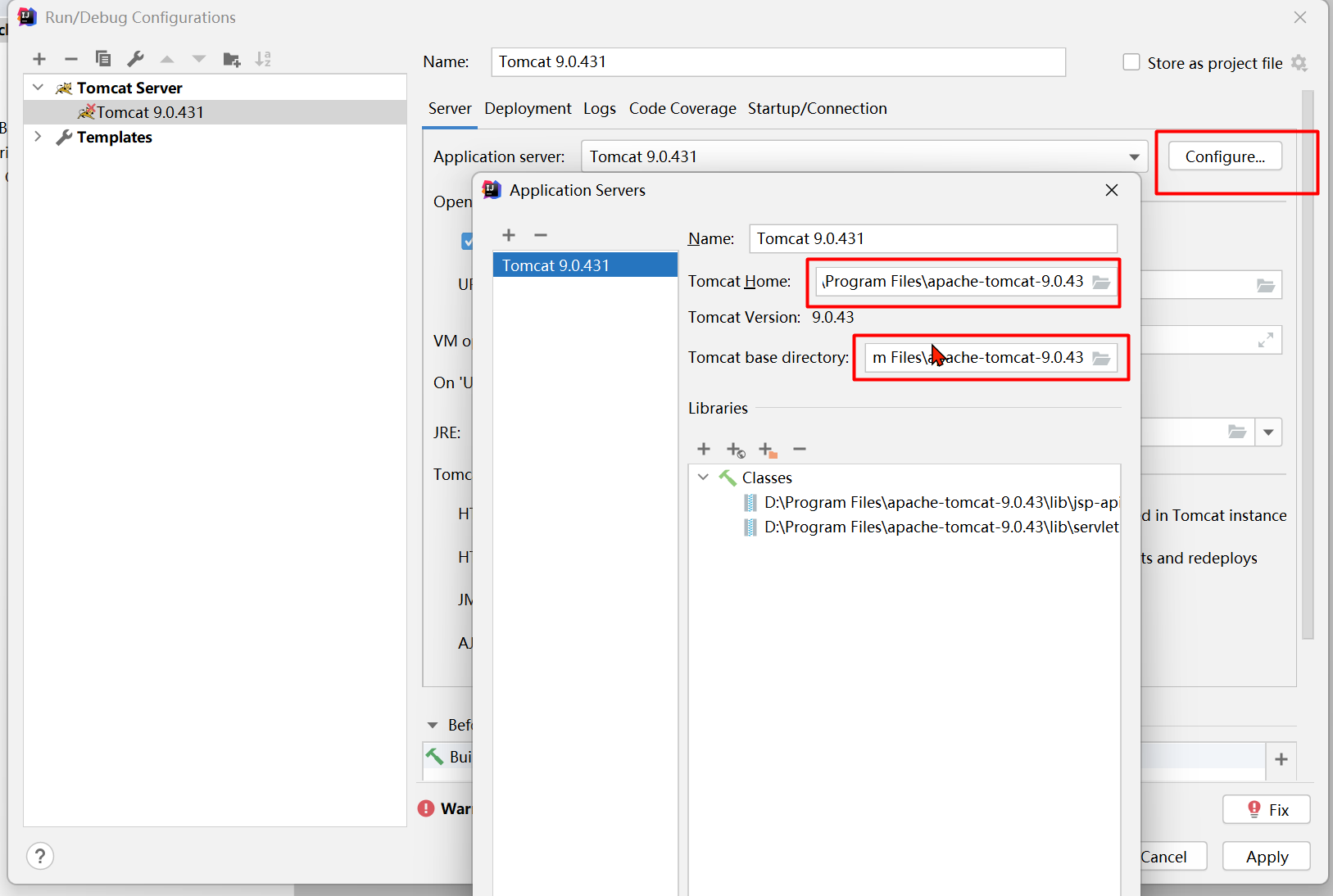Switch to the Server tab
This screenshot has width=1333, height=896.
coord(450,108)
